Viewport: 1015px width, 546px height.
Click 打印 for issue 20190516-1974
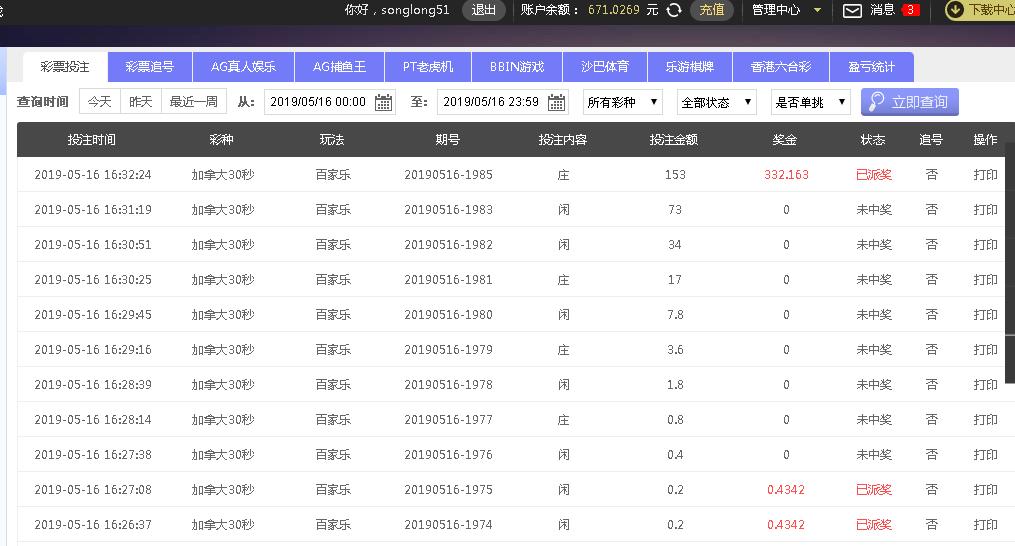[985, 525]
